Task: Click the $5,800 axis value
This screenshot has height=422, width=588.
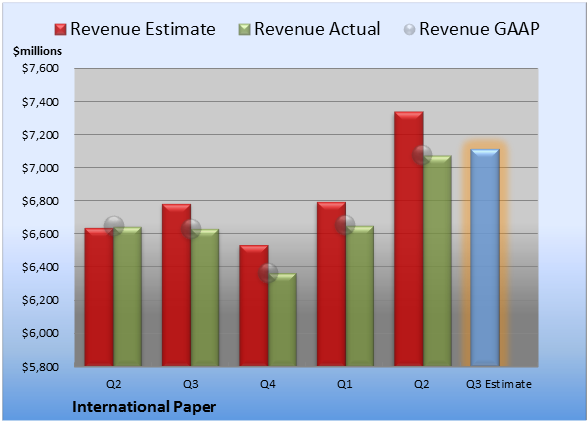Action: pyautogui.click(x=40, y=366)
